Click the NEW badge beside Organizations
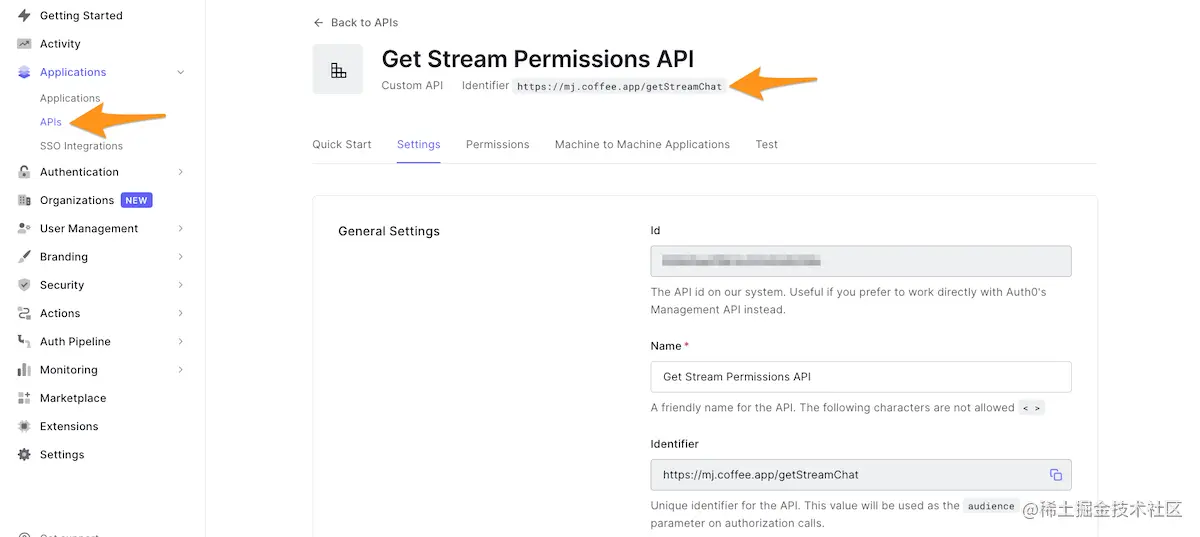 [x=137, y=200]
